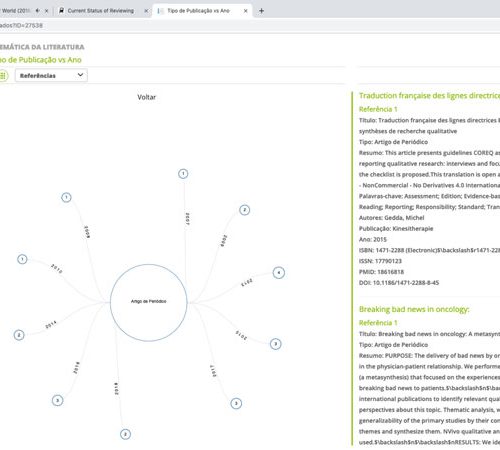The height and width of the screenshot is (450, 500).
Task: Open the Referências dropdown
Action: coord(51,75)
